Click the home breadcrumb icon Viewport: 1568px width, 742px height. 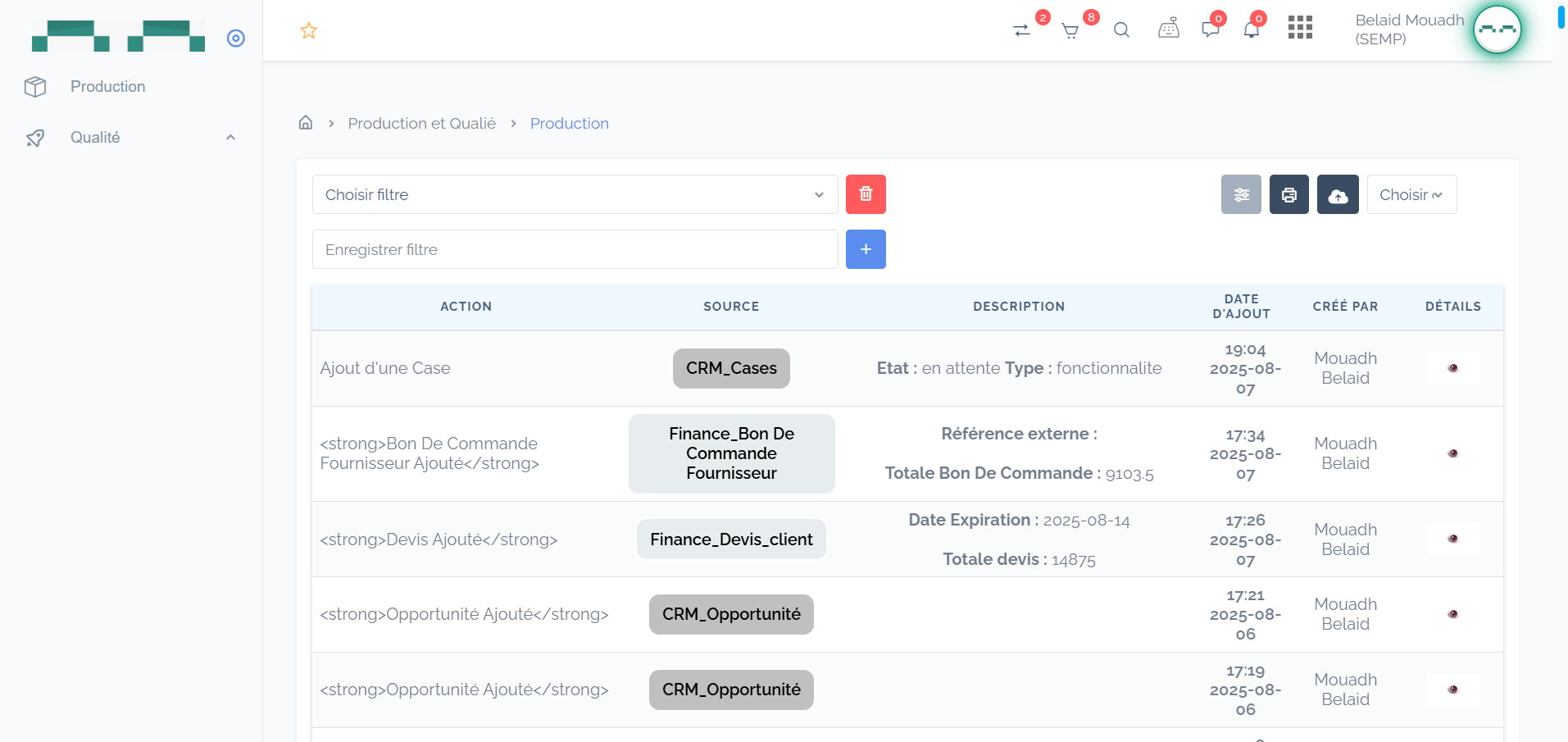coord(306,122)
